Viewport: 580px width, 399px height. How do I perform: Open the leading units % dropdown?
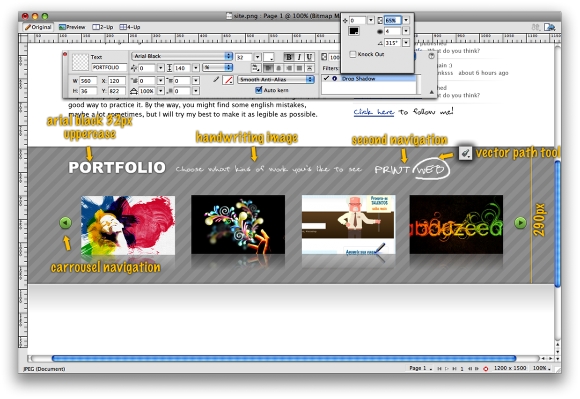218,68
